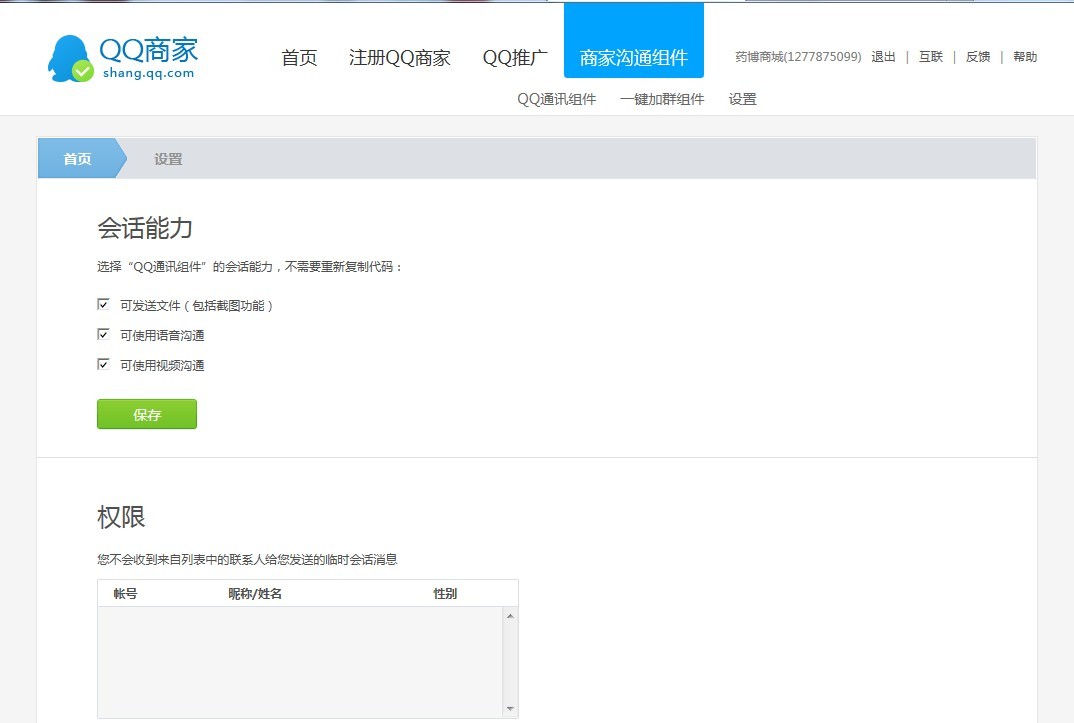This screenshot has width=1074, height=723.
Task: Open the 互联 link
Action: (x=931, y=57)
